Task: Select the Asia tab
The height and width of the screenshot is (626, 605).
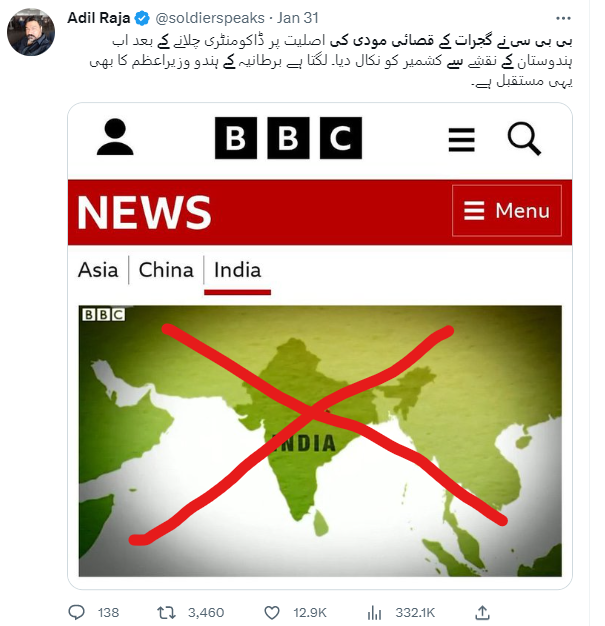Action: 98,270
